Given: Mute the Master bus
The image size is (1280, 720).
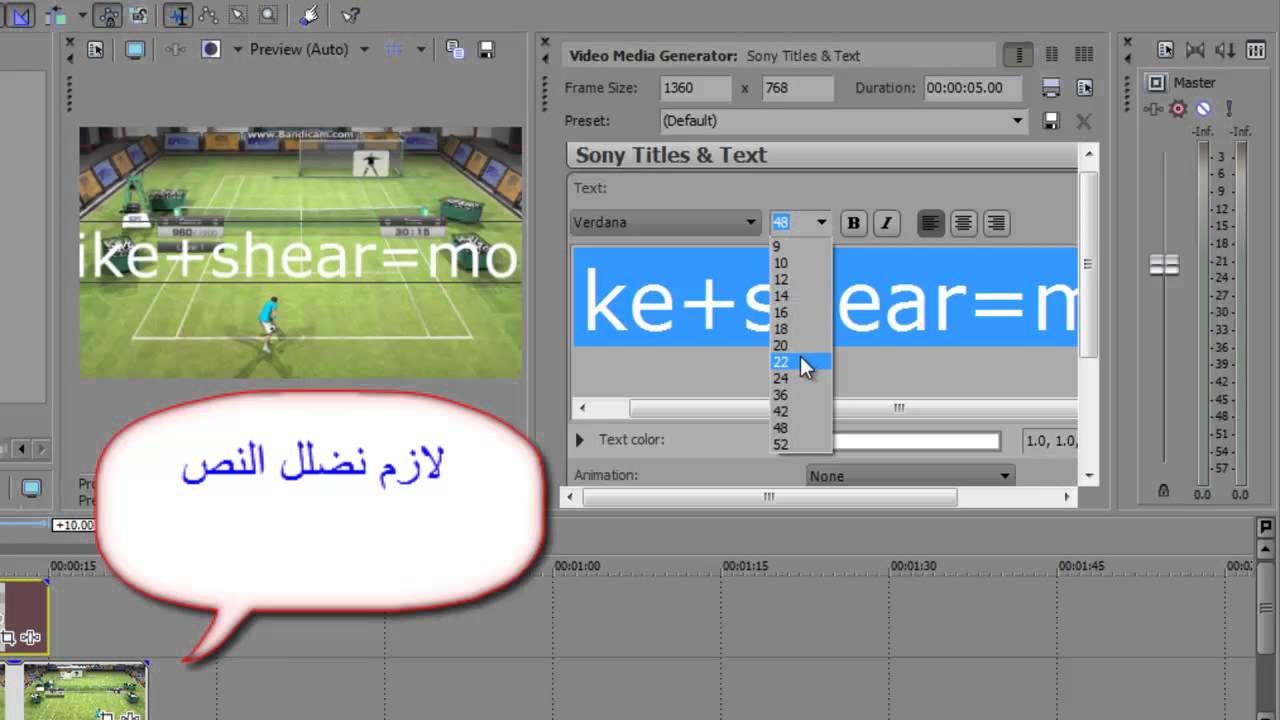Looking at the screenshot, I should point(1203,108).
